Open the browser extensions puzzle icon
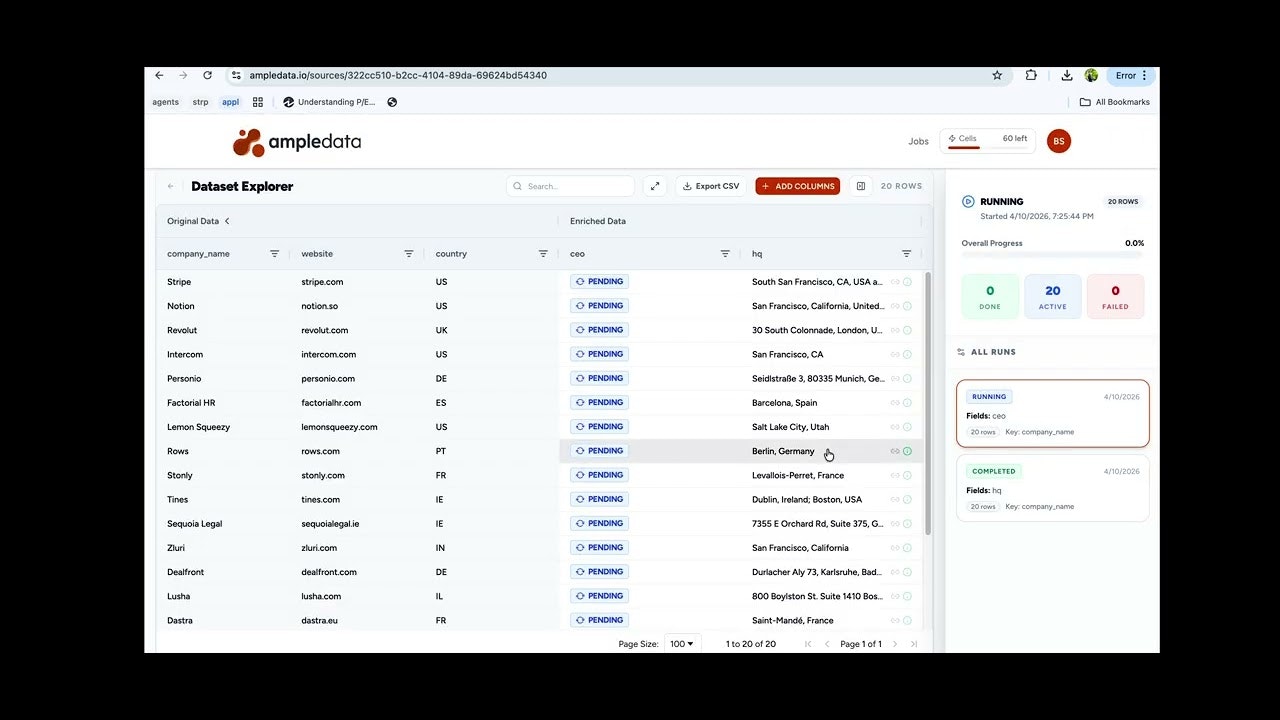1280x720 pixels. (x=1031, y=75)
